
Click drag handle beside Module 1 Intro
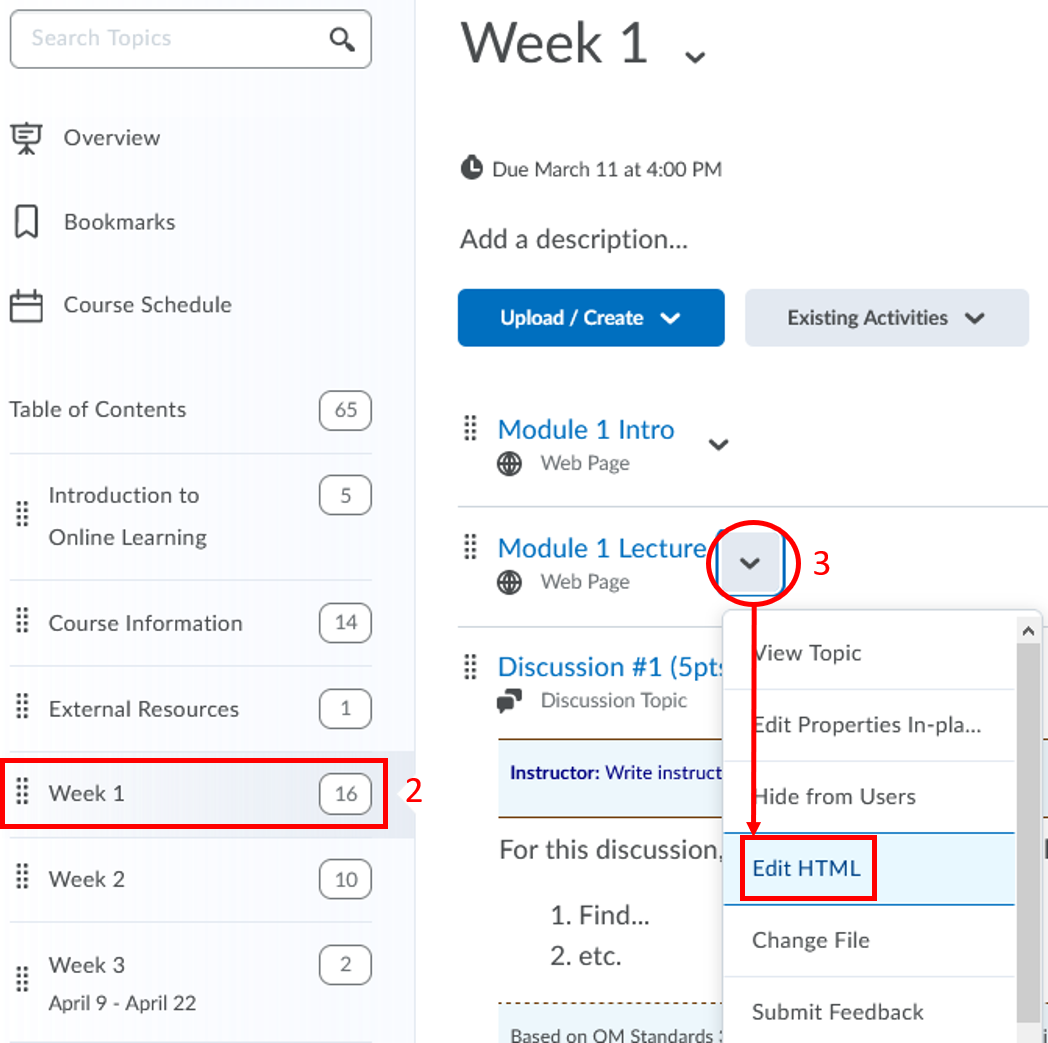pyautogui.click(x=470, y=430)
